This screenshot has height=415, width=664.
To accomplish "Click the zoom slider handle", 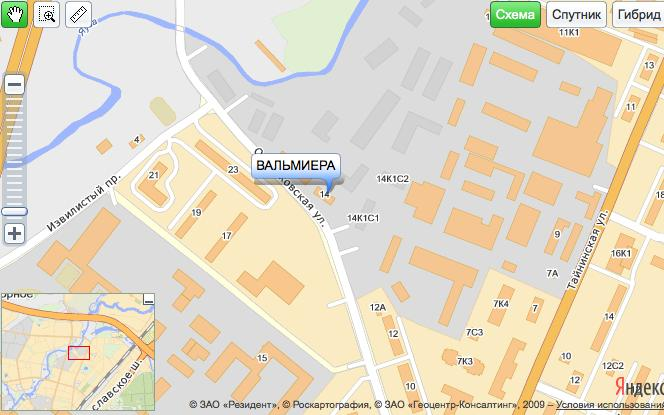I will [x=14, y=211].
